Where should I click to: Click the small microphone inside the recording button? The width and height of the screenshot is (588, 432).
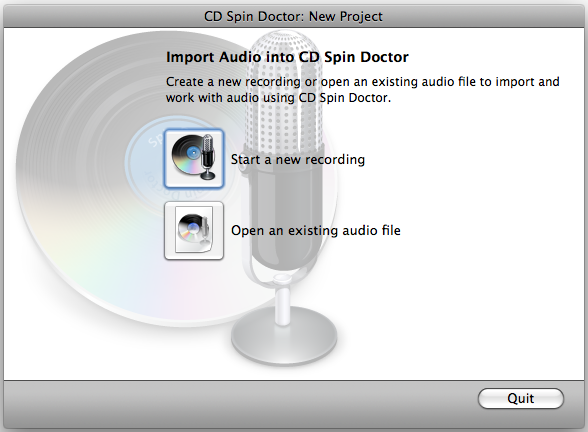(208, 158)
